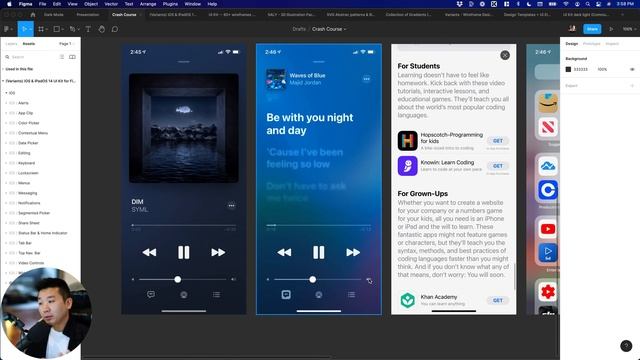Image resolution: width=640 pixels, height=360 pixels.
Task: Click the AirPlay icon on DIM player
Action: [x=184, y=294]
